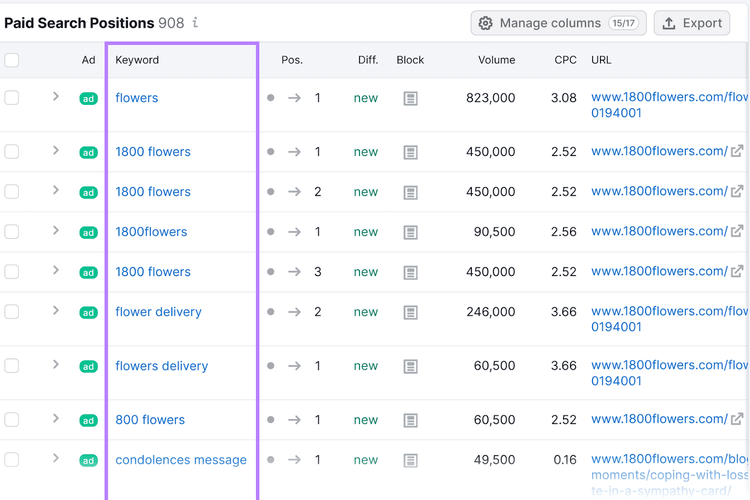Sort by the Pos. column header
750x500 pixels.
pyautogui.click(x=292, y=60)
